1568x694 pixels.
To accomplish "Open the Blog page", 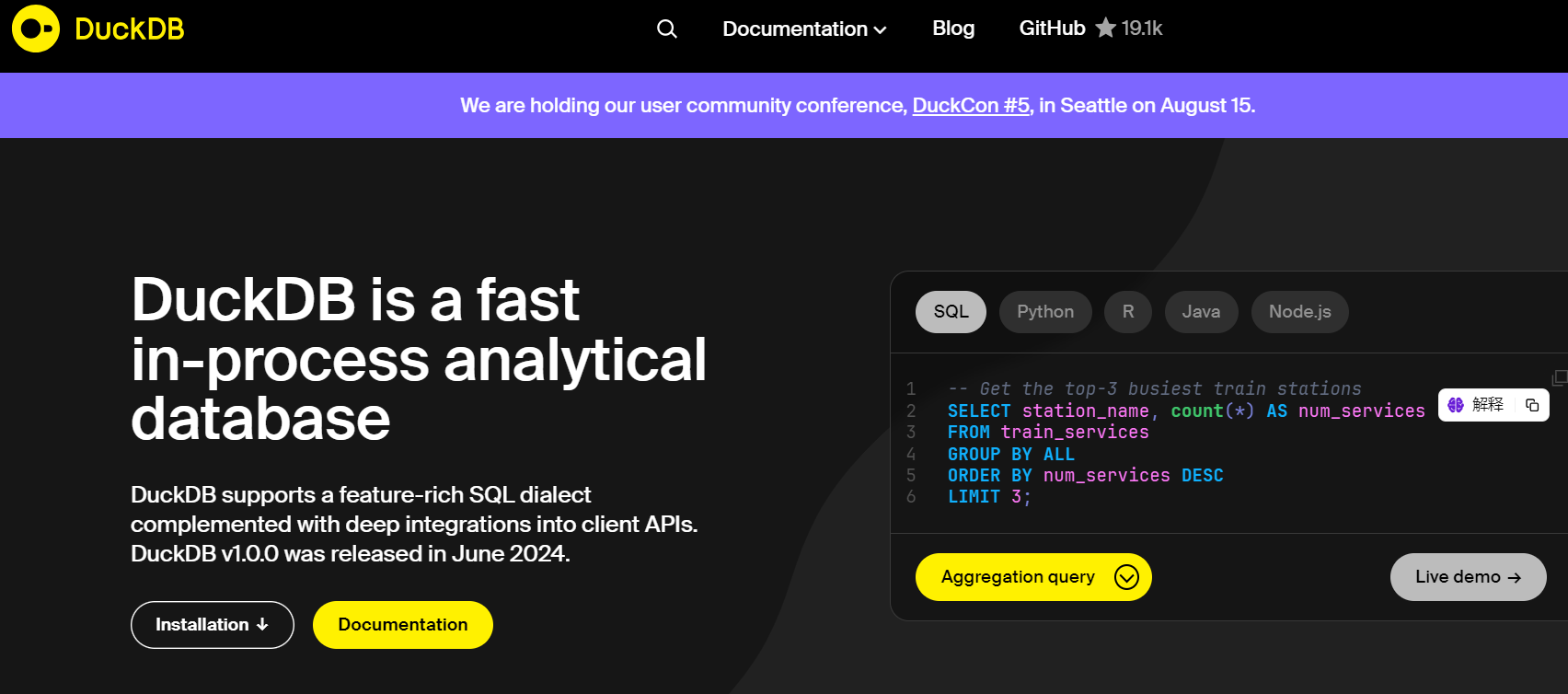I will [953, 29].
